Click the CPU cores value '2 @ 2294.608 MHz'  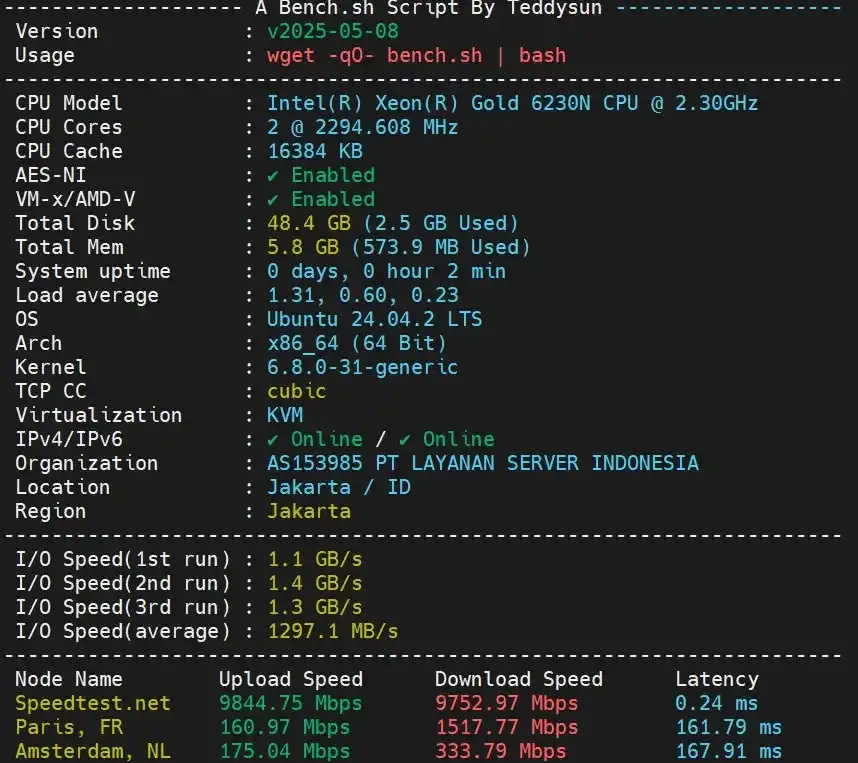click(362, 127)
